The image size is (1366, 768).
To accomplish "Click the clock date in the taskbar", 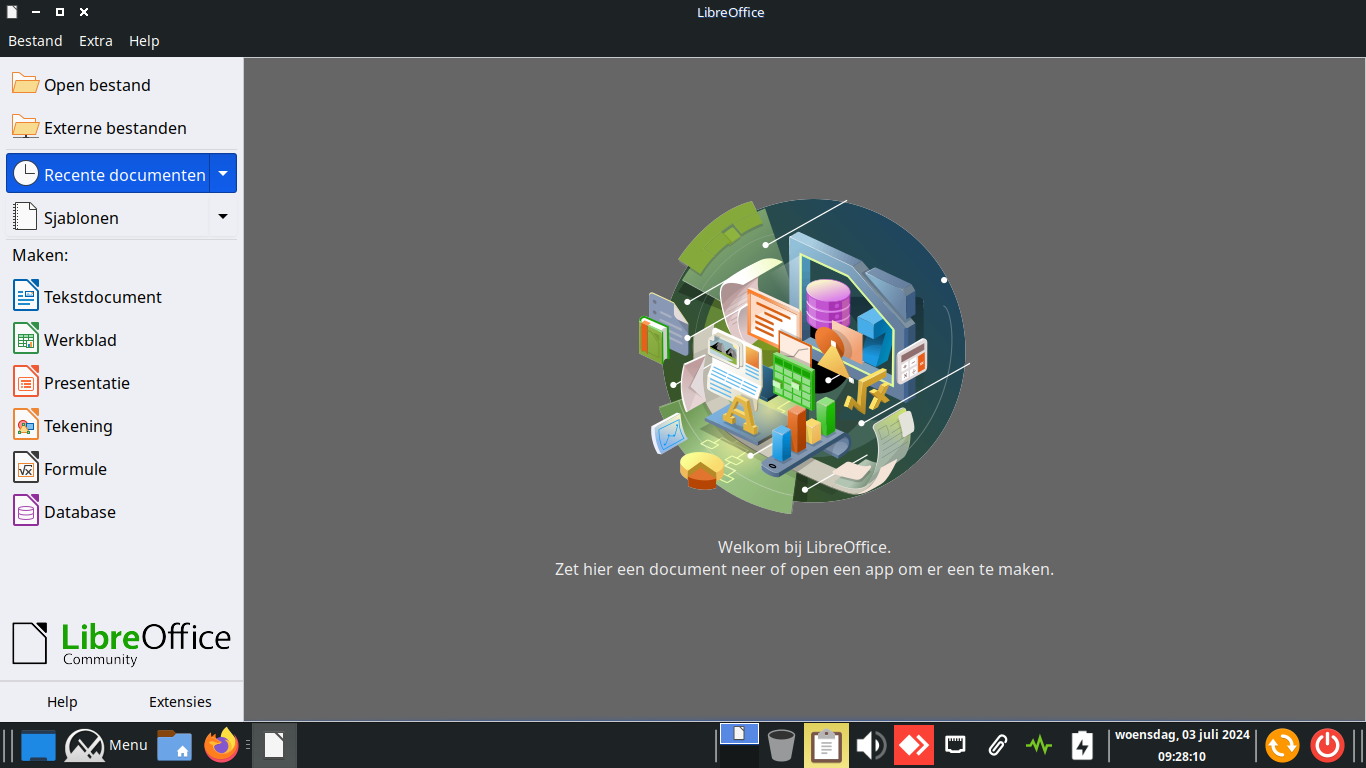I will coord(1182,735).
